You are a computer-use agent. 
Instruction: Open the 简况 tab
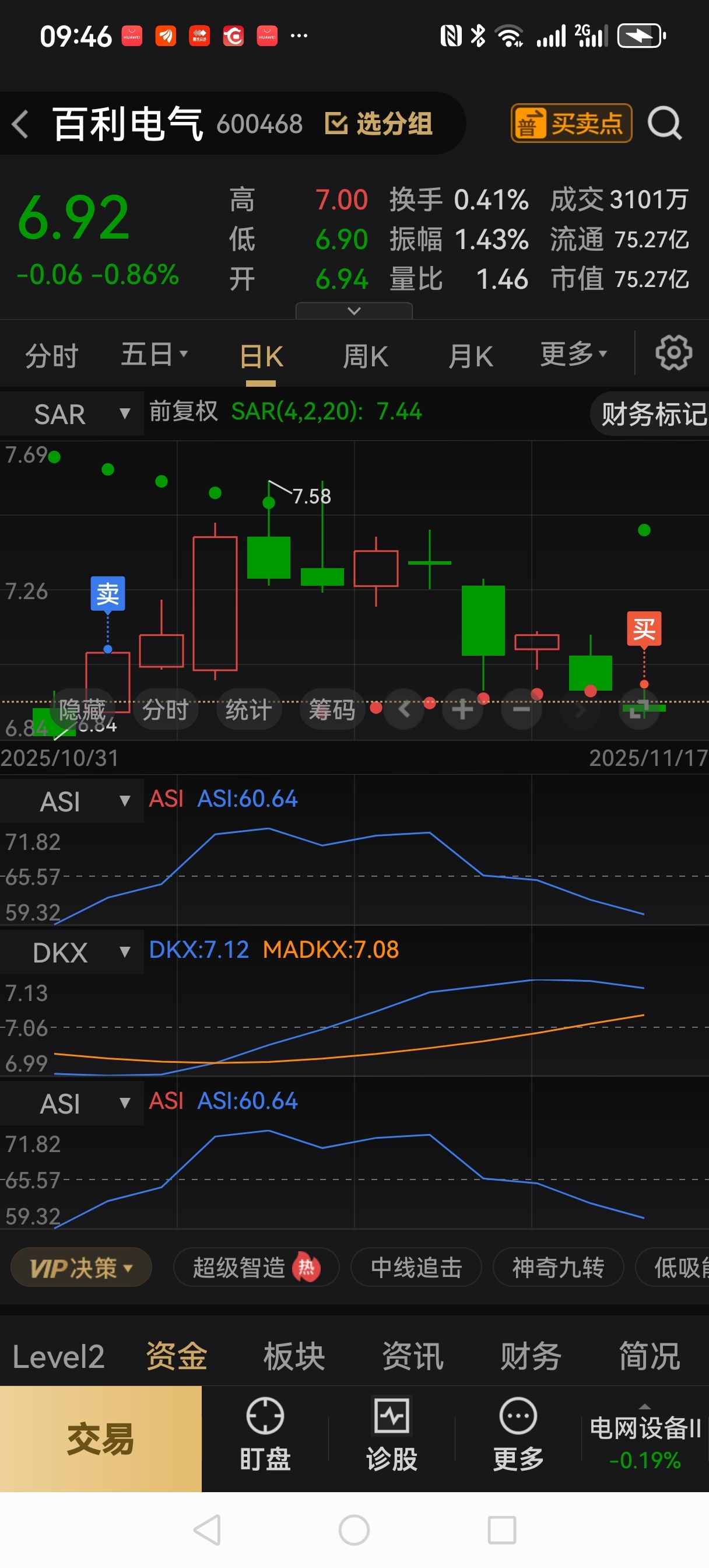coord(650,1357)
